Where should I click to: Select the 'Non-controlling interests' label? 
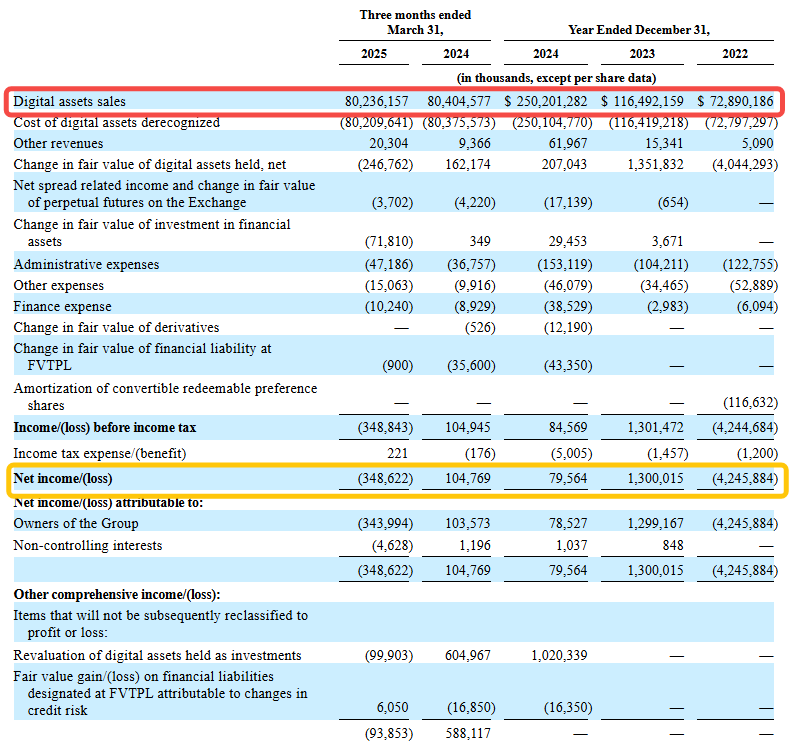[x=88, y=546]
